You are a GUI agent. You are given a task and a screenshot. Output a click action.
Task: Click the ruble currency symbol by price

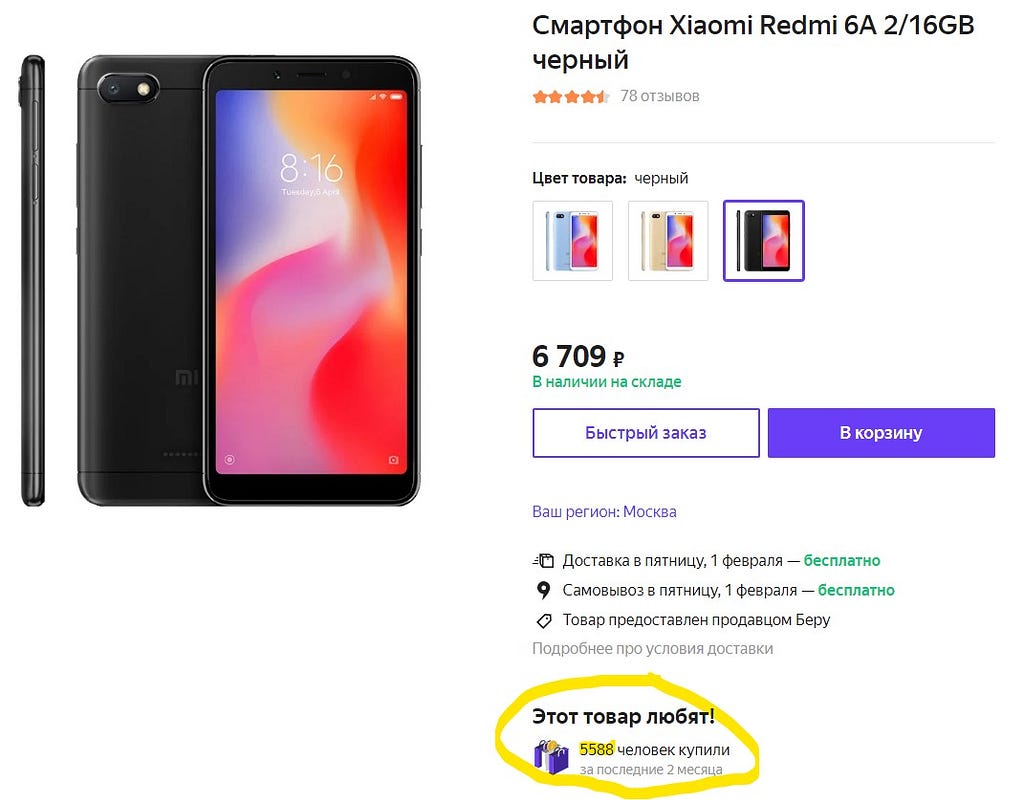[618, 358]
